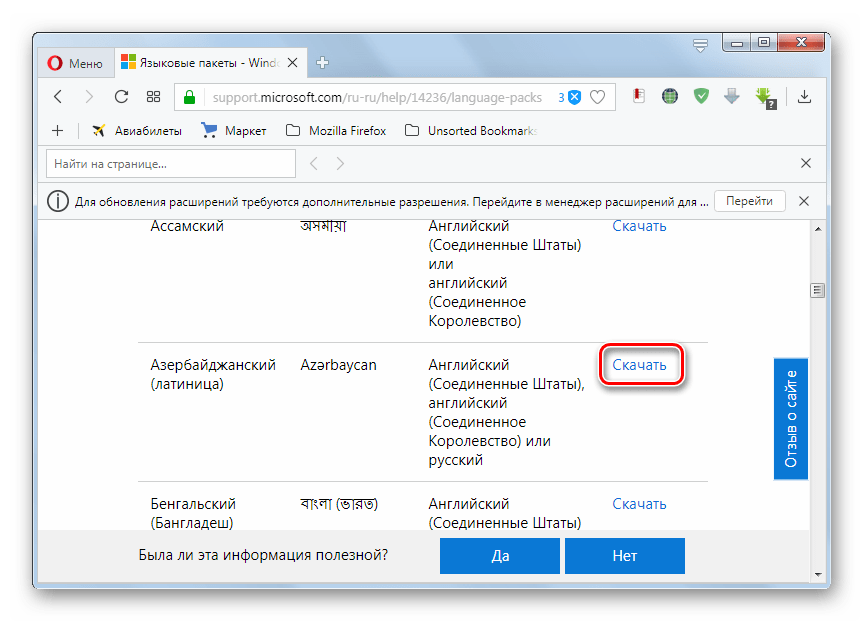Screen dimensions: 864x622
Task: Open the Mozilla Firefox bookmarks folder
Action: coord(336,130)
